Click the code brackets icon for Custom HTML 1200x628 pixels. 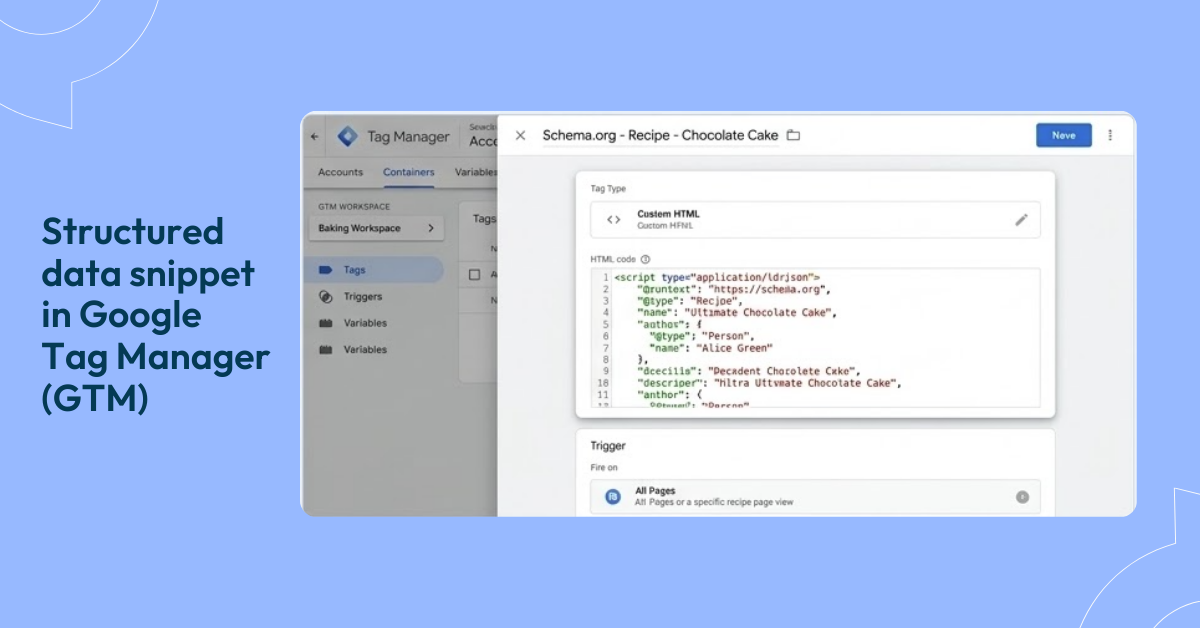click(614, 220)
